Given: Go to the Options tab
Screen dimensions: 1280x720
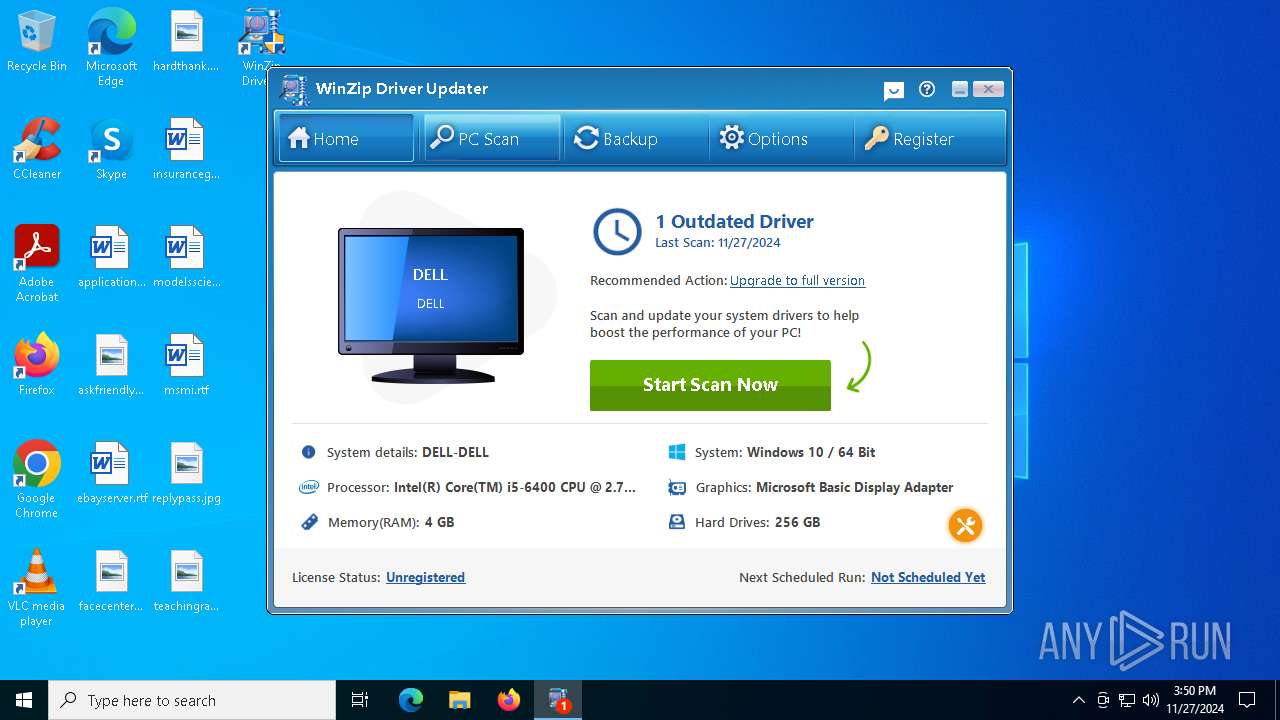Looking at the screenshot, I should (782, 138).
